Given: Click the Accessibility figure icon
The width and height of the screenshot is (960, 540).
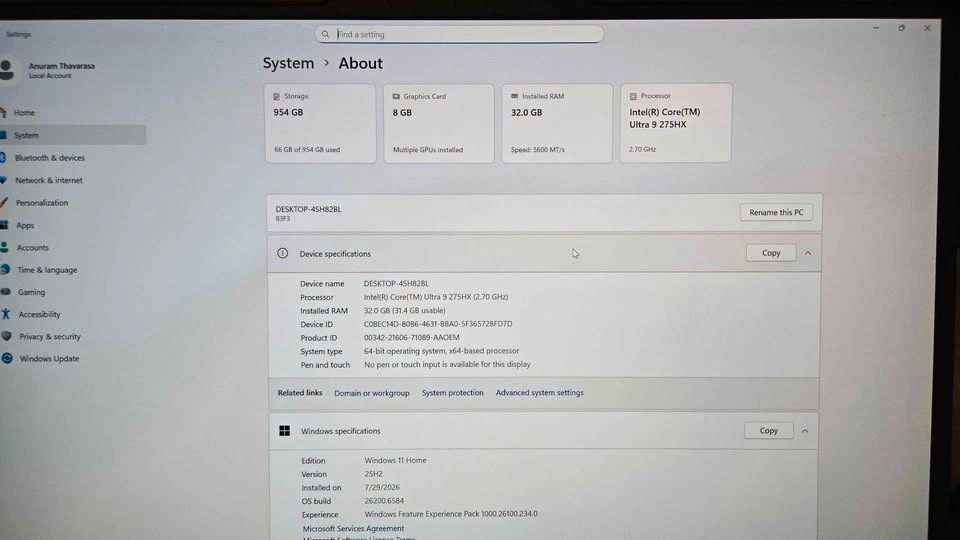Looking at the screenshot, I should click(x=6, y=314).
